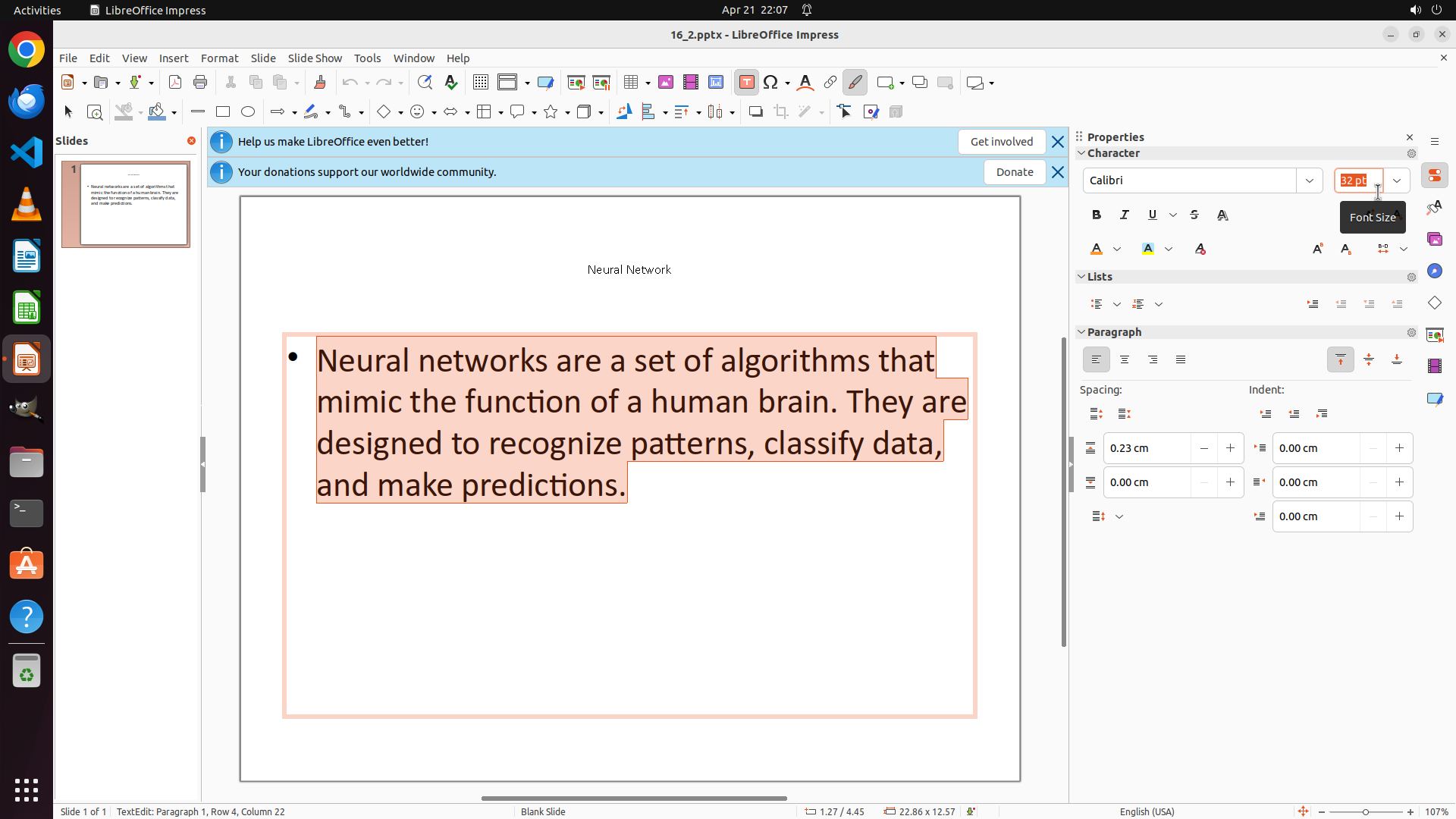Click the Insert Special Character icon
1456x819 pixels.
pos(771,83)
